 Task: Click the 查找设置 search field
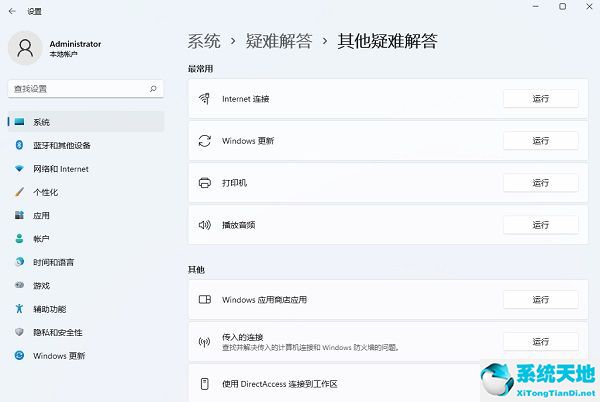[x=78, y=89]
